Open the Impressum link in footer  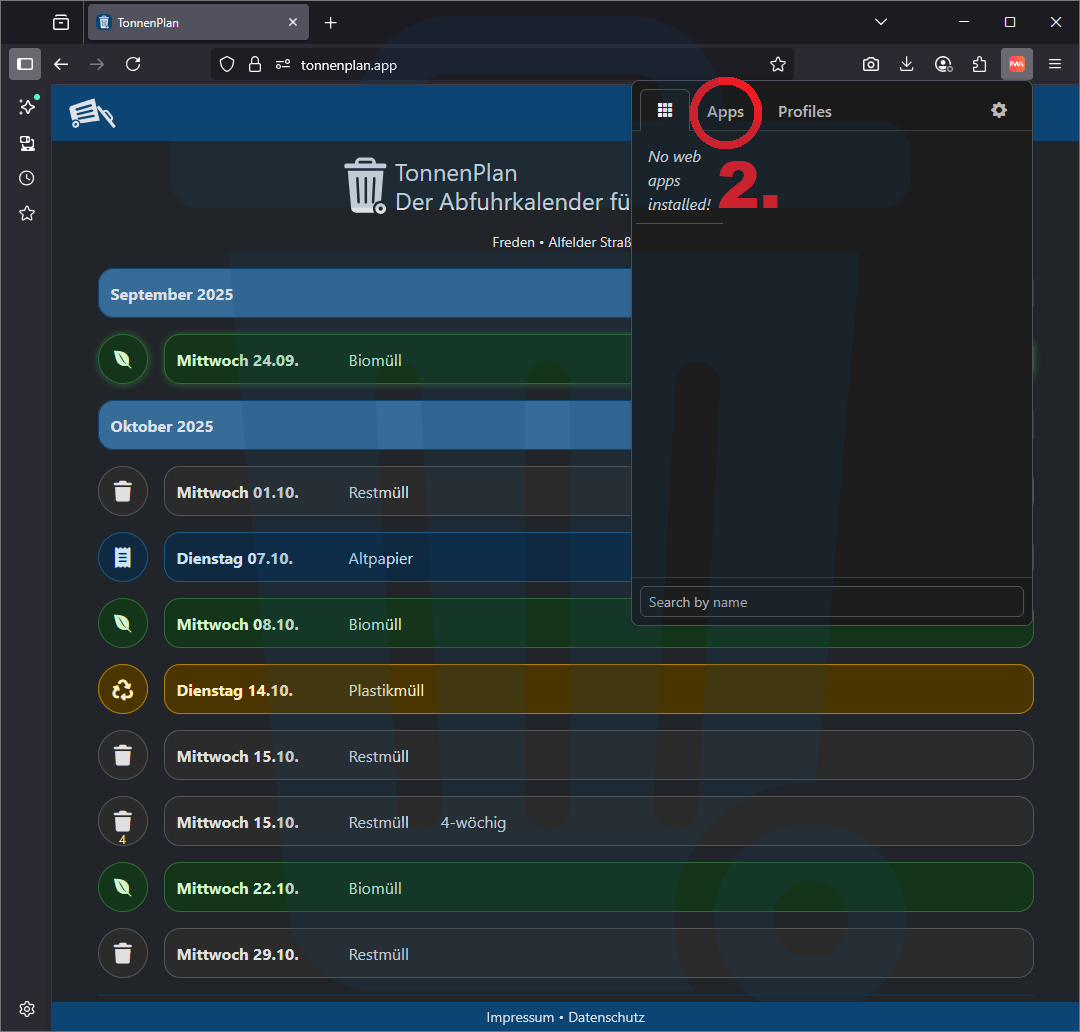coord(520,1017)
